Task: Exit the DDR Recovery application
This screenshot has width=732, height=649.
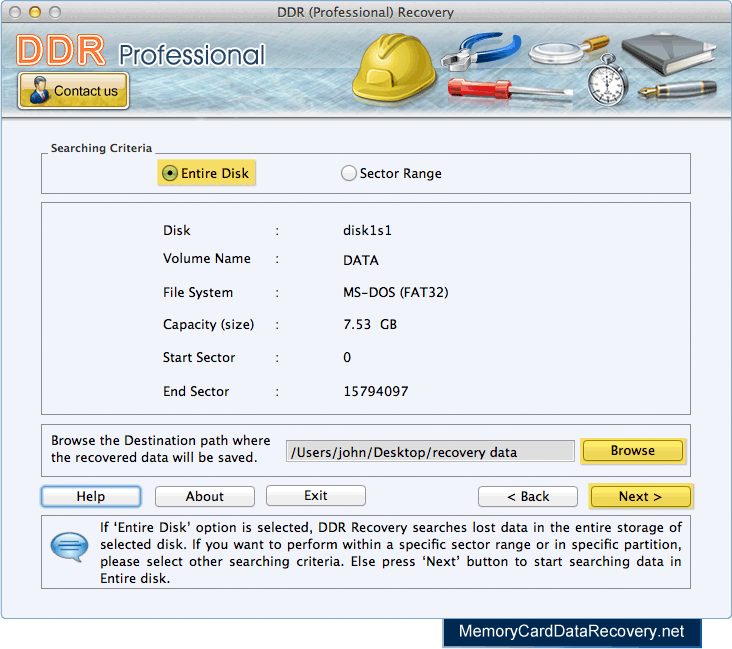Action: pyautogui.click(x=316, y=495)
